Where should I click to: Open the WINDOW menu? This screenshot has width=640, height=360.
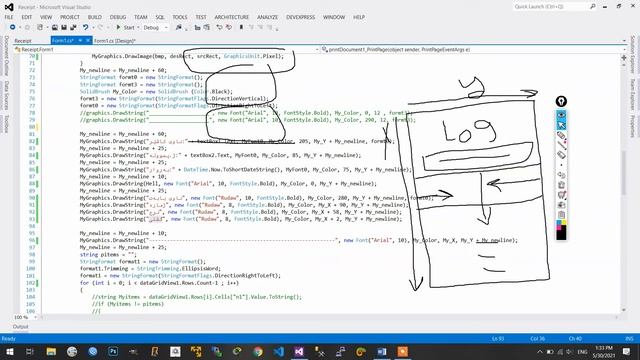pos(334,17)
